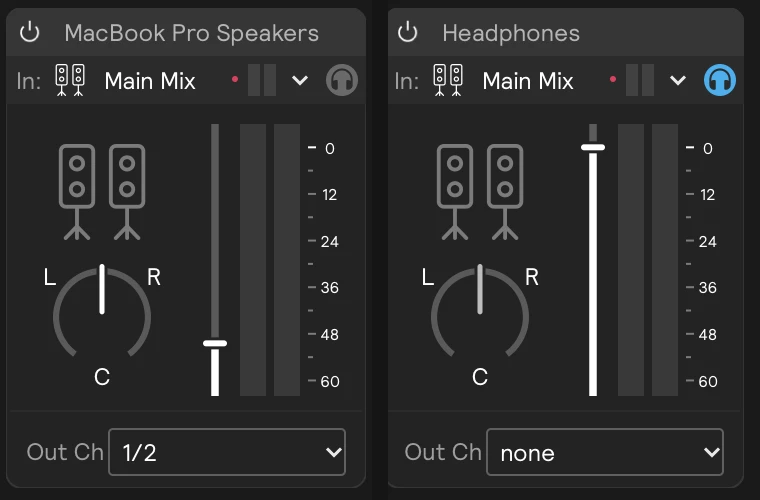This screenshot has width=760, height=500.
Task: Click mini level meter in Headphones input row
Action: coord(640,80)
